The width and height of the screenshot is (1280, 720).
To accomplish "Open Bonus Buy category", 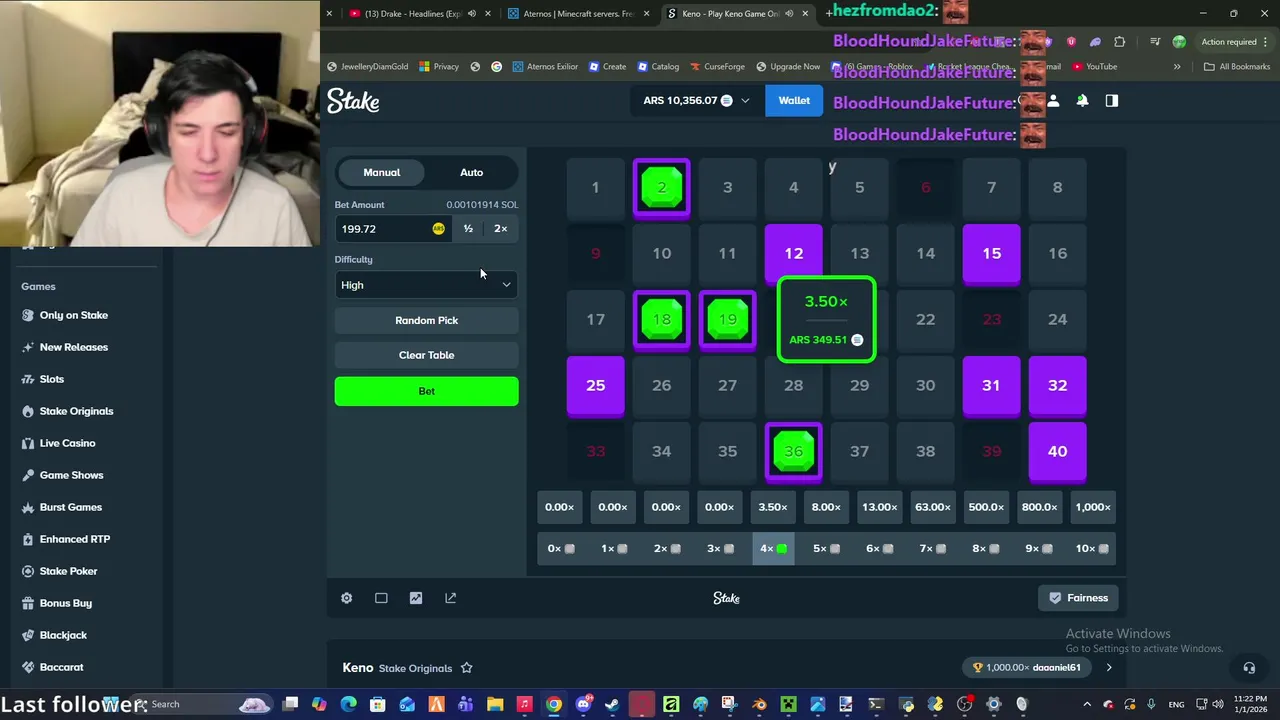I will pos(65,603).
